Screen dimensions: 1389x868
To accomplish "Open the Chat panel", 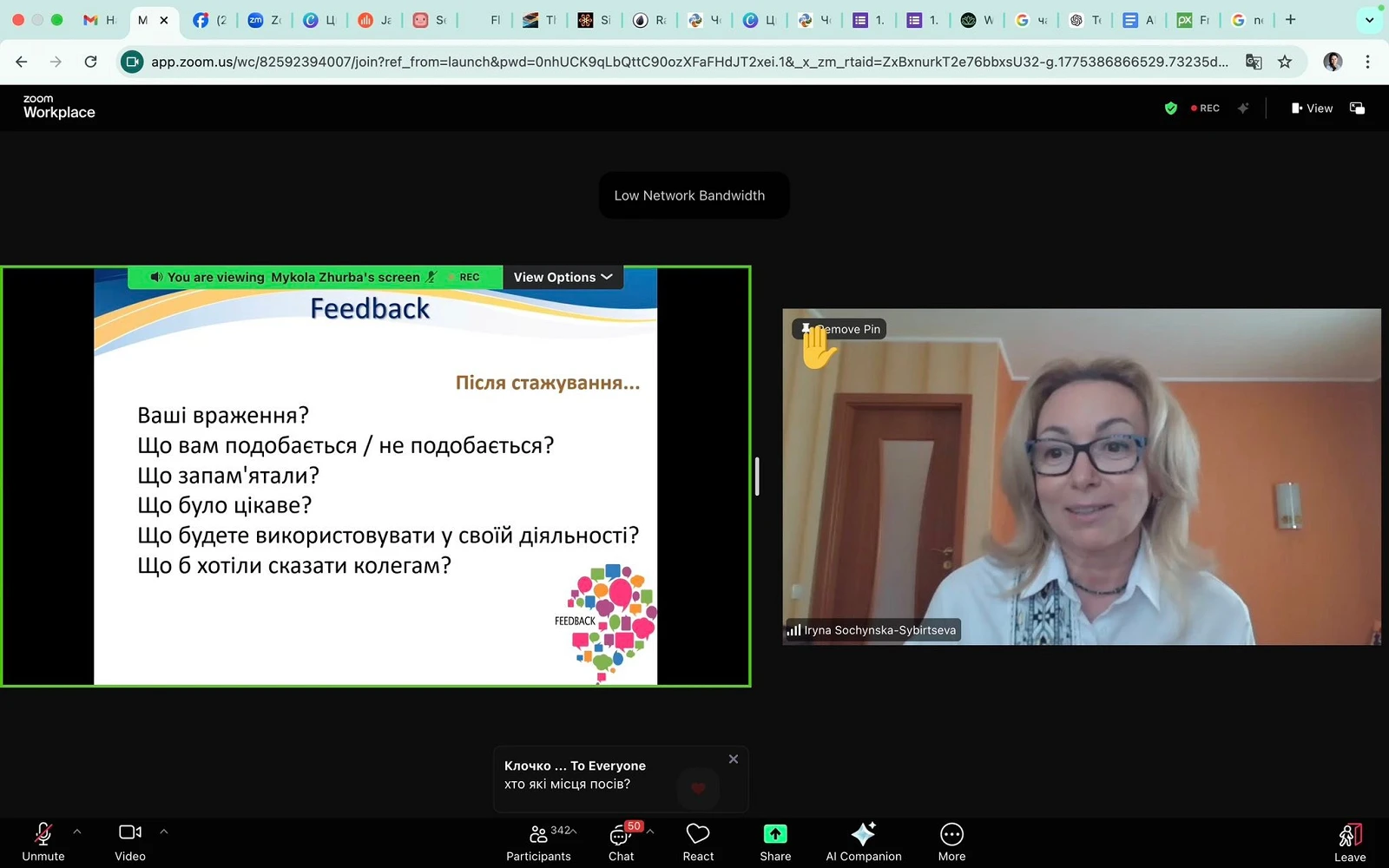I will point(621,842).
